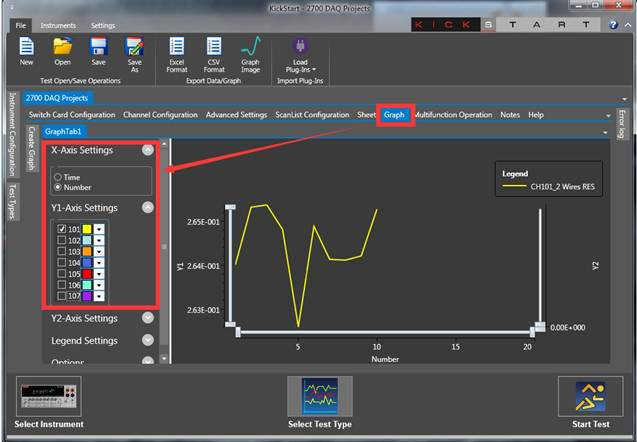Collapse the X-Axis Settings section
Image resolution: width=637 pixels, height=442 pixels.
[x=148, y=150]
